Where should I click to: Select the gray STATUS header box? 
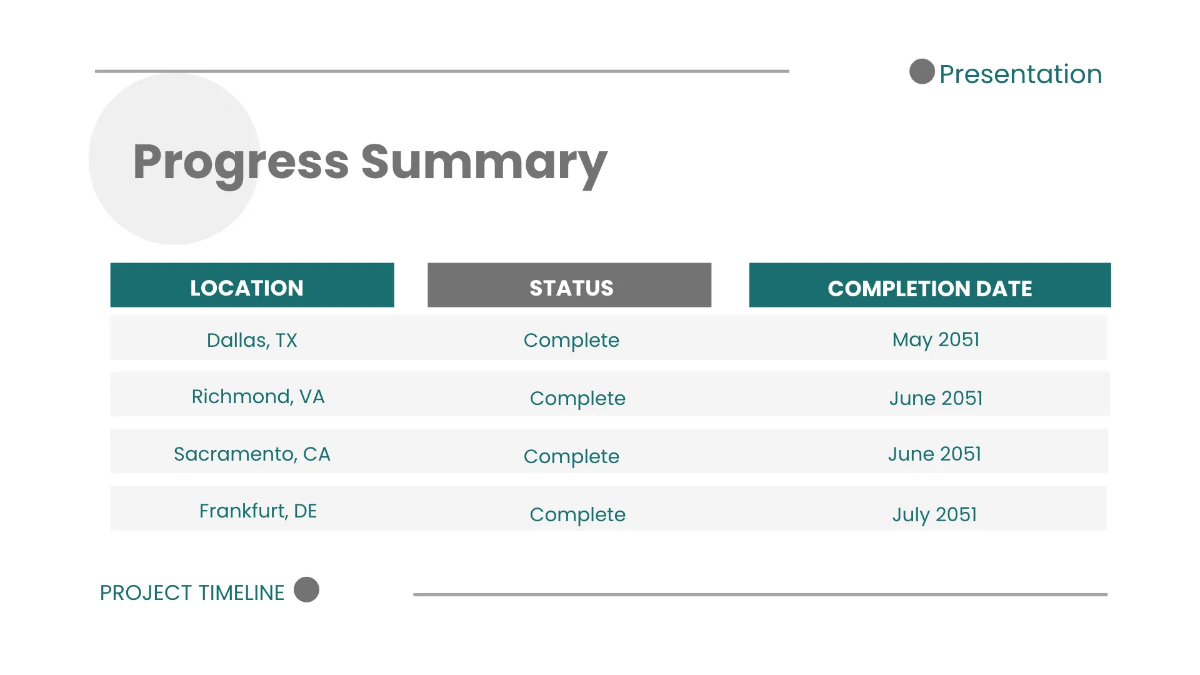click(570, 287)
